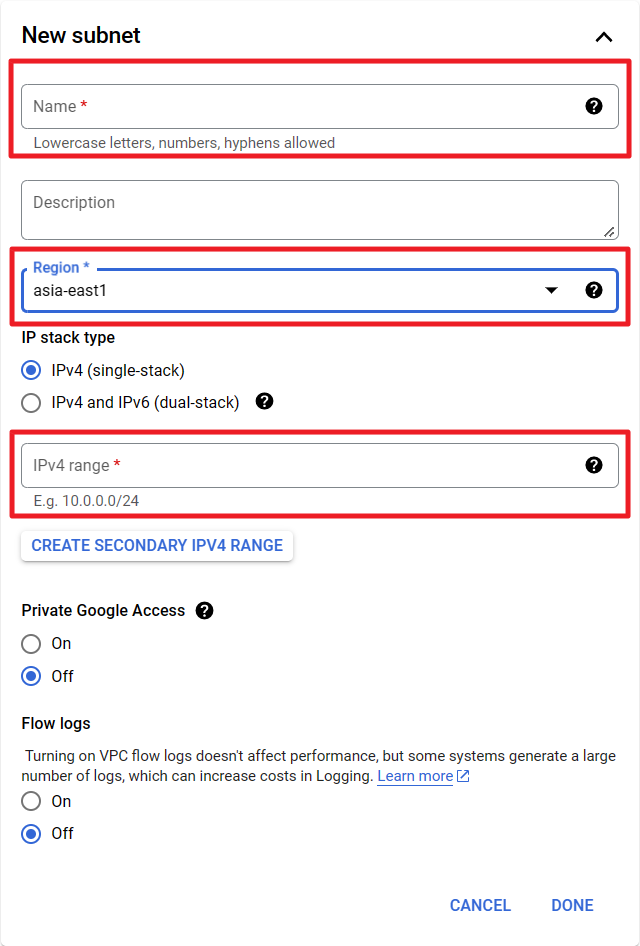Cancel the new subnet form
This screenshot has width=640, height=946.
click(x=480, y=905)
